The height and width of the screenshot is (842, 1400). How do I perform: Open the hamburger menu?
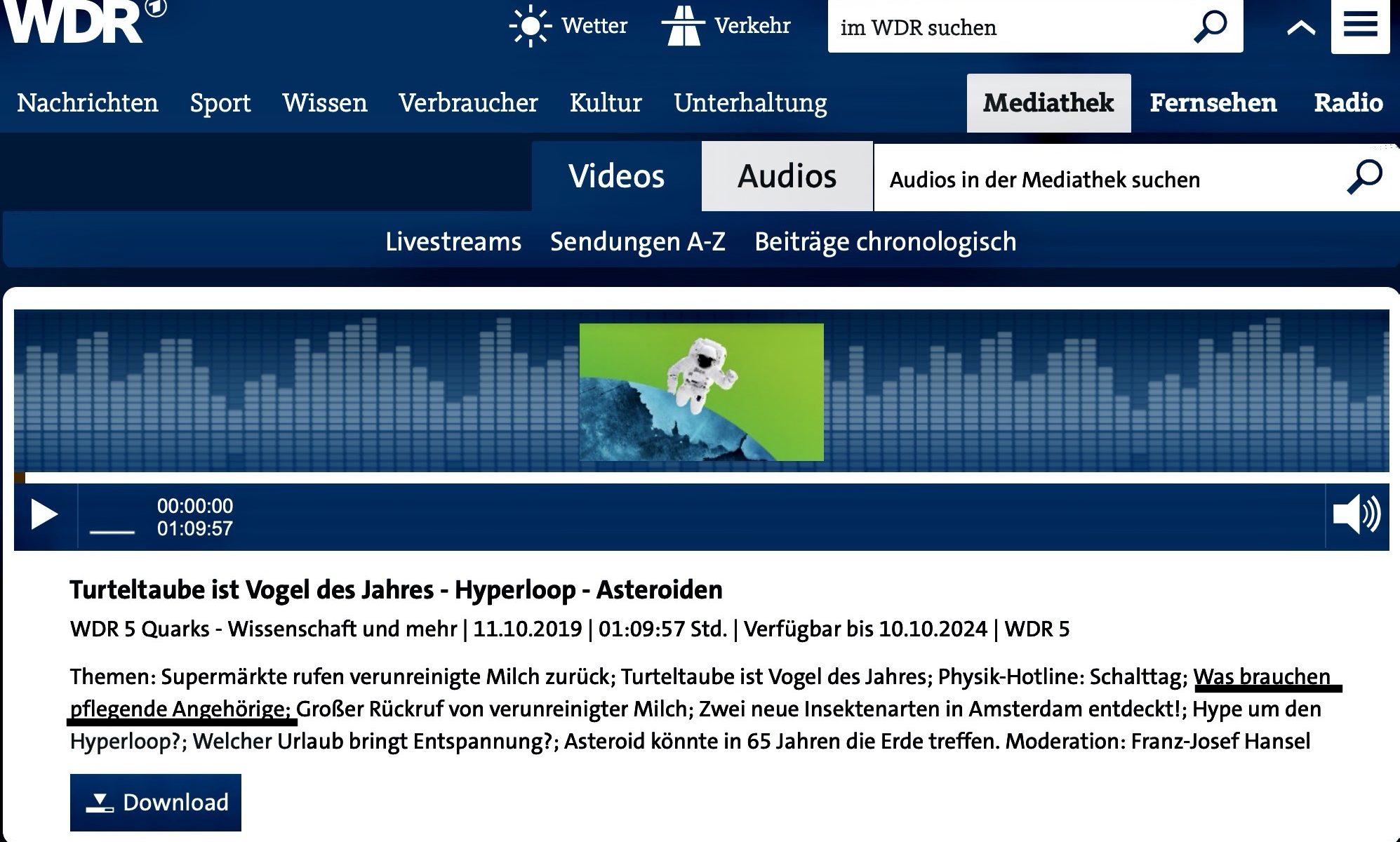tap(1360, 26)
